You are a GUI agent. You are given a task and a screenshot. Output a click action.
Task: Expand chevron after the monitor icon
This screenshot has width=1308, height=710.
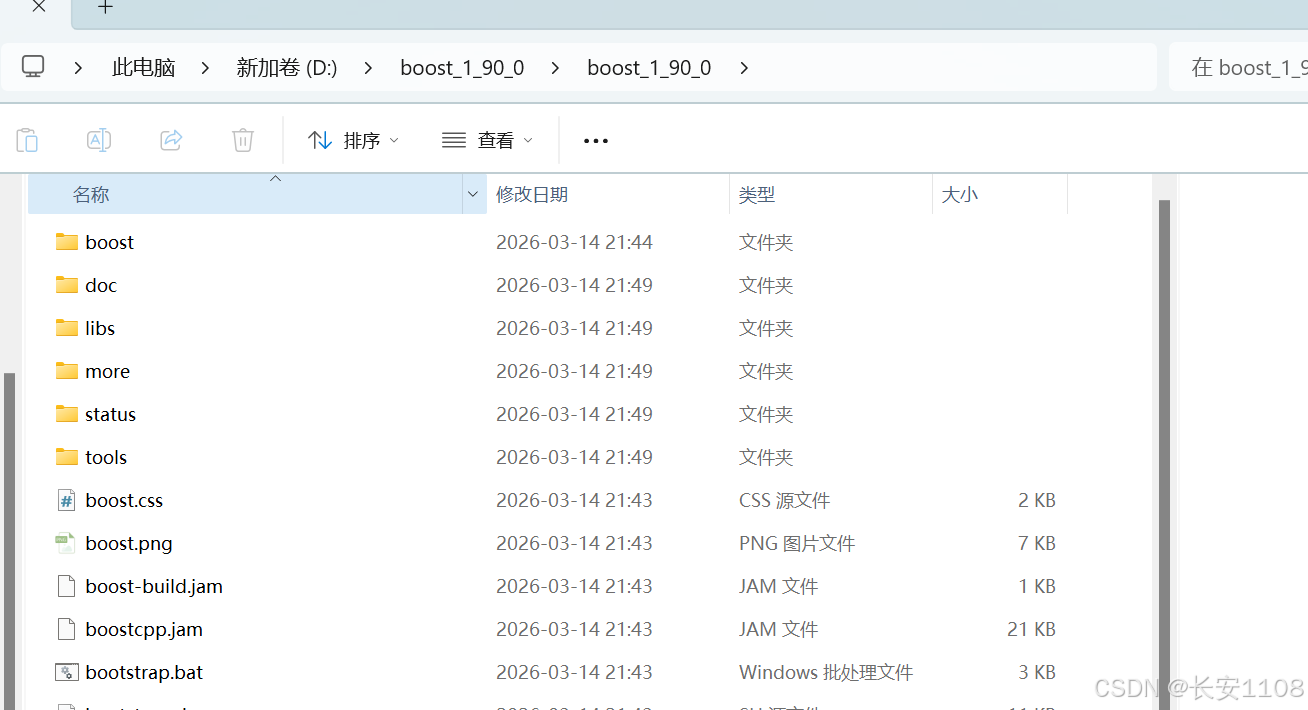pyautogui.click(x=78, y=68)
